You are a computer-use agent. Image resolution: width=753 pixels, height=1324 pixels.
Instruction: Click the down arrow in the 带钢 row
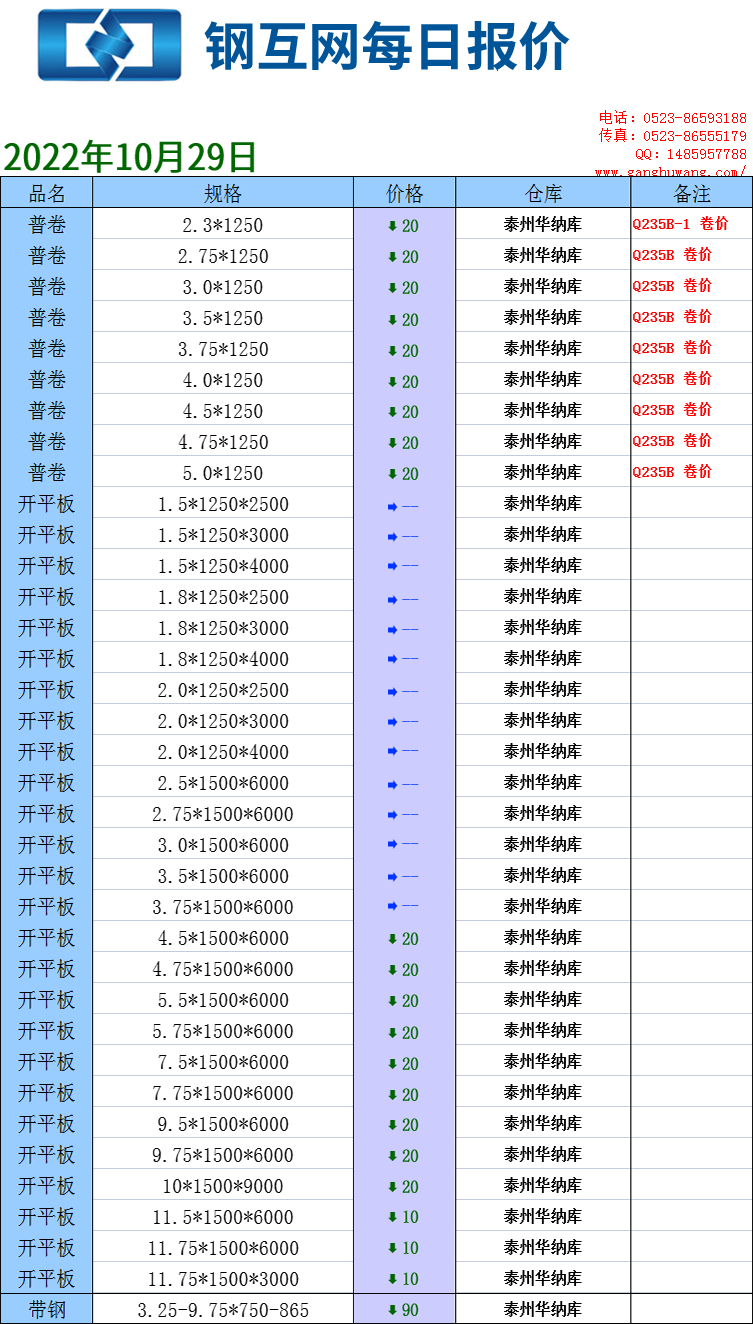pyautogui.click(x=393, y=1311)
